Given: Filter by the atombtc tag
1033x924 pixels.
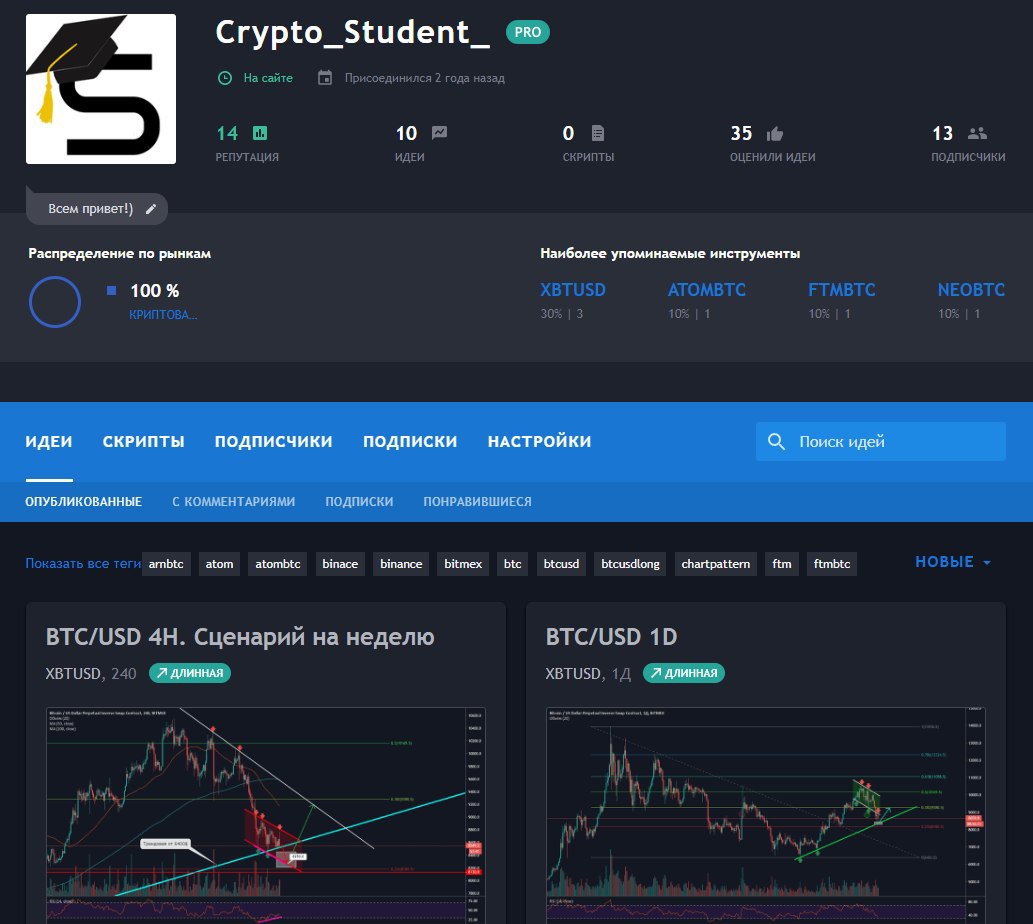Looking at the screenshot, I should click(x=277, y=564).
